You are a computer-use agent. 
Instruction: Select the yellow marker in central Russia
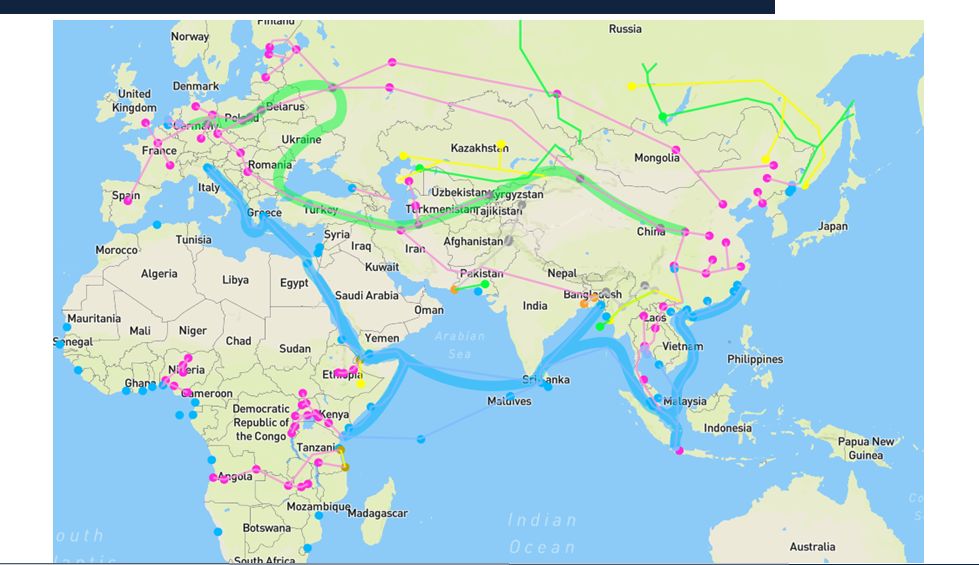[x=632, y=86]
